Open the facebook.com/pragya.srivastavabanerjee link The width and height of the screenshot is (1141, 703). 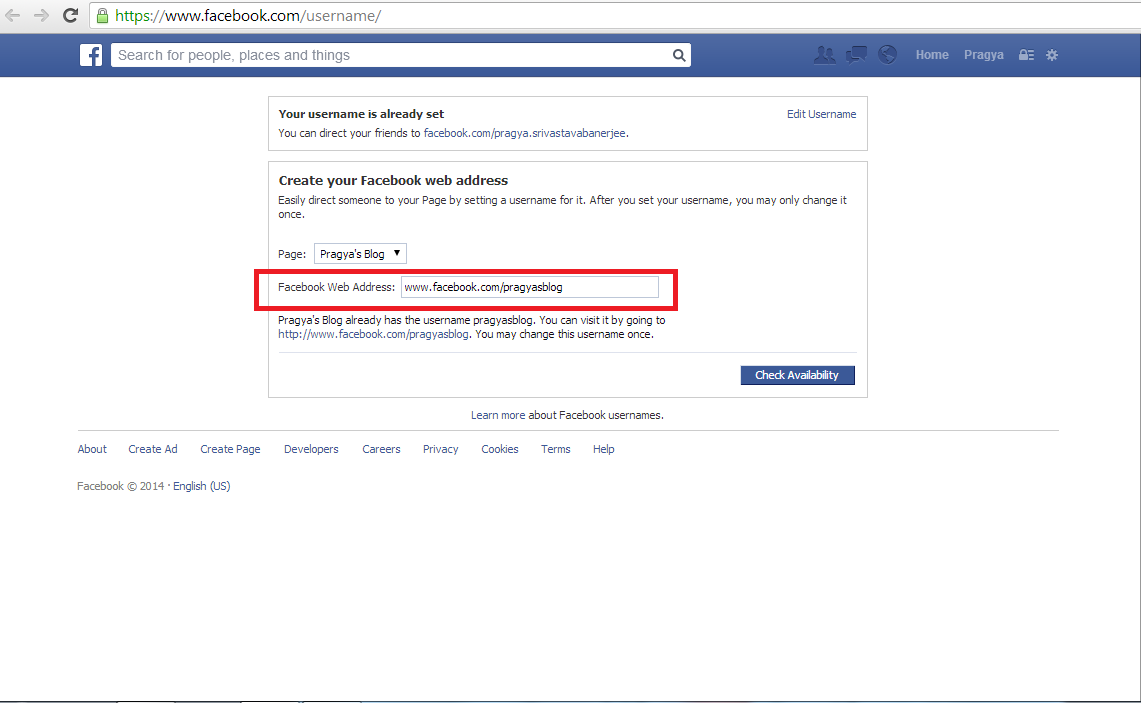(525, 133)
